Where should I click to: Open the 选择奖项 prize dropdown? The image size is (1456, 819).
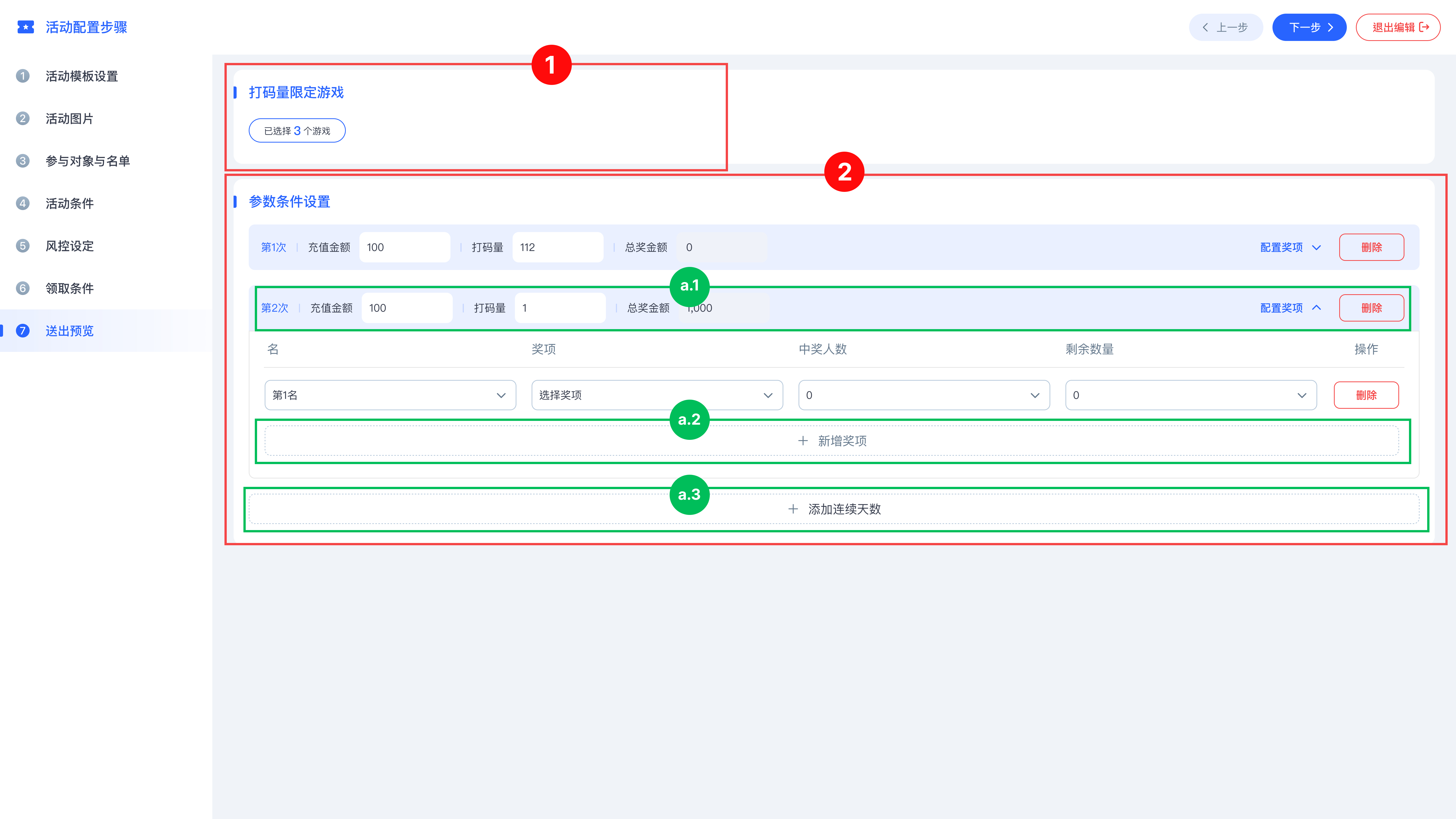point(657,395)
